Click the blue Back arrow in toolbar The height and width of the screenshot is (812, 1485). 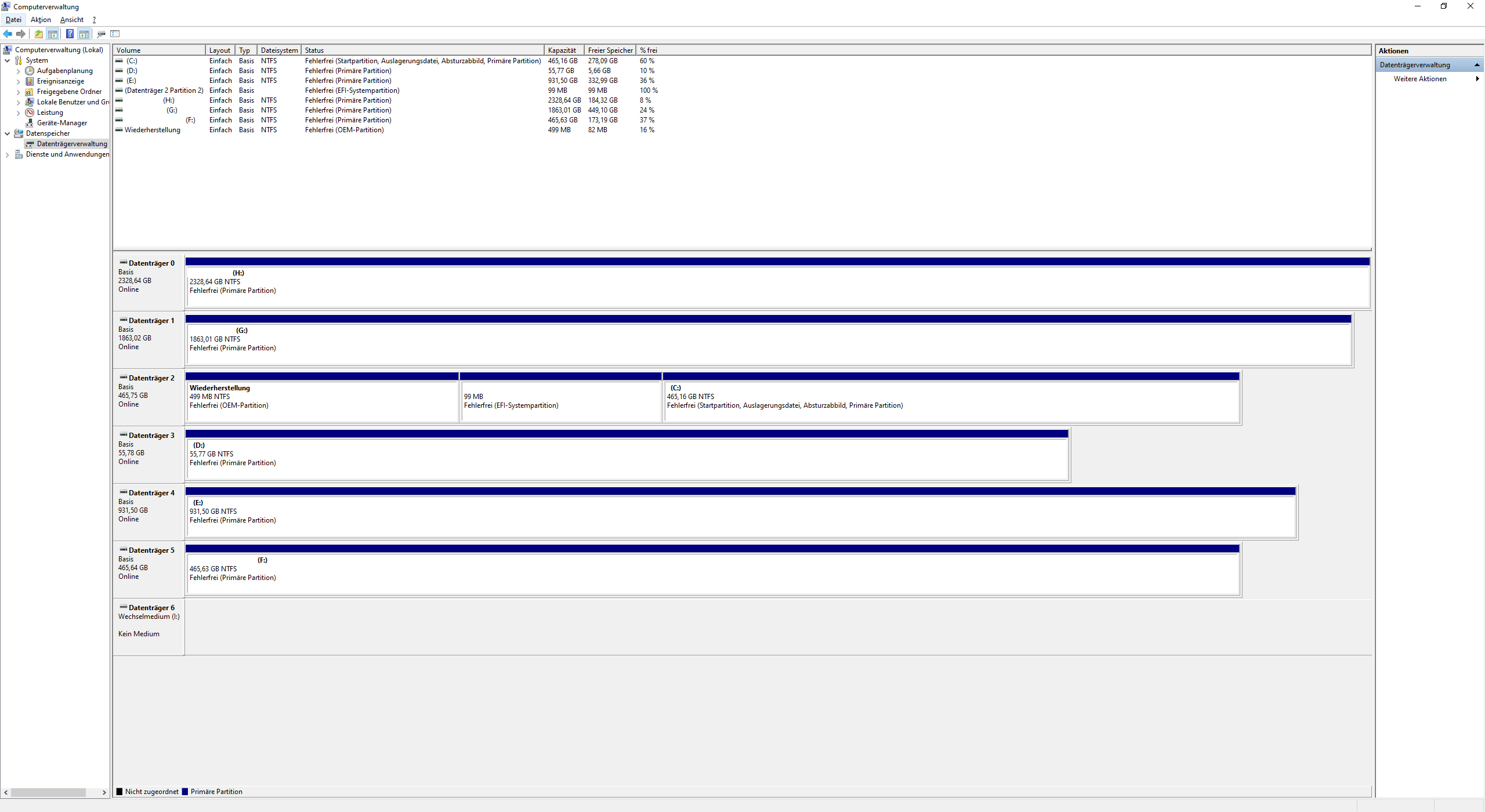coord(8,34)
